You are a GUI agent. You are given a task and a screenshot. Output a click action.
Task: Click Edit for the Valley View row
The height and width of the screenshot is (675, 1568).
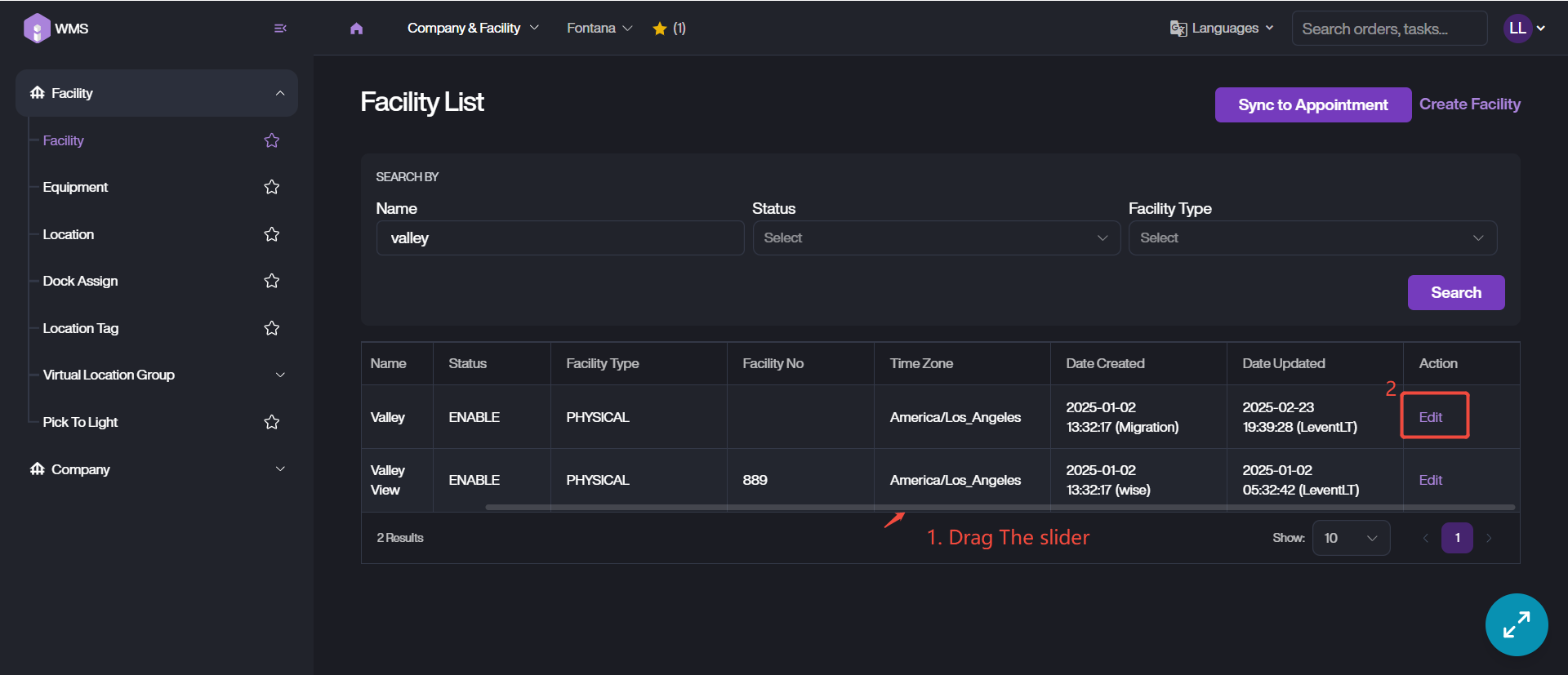[1430, 480]
